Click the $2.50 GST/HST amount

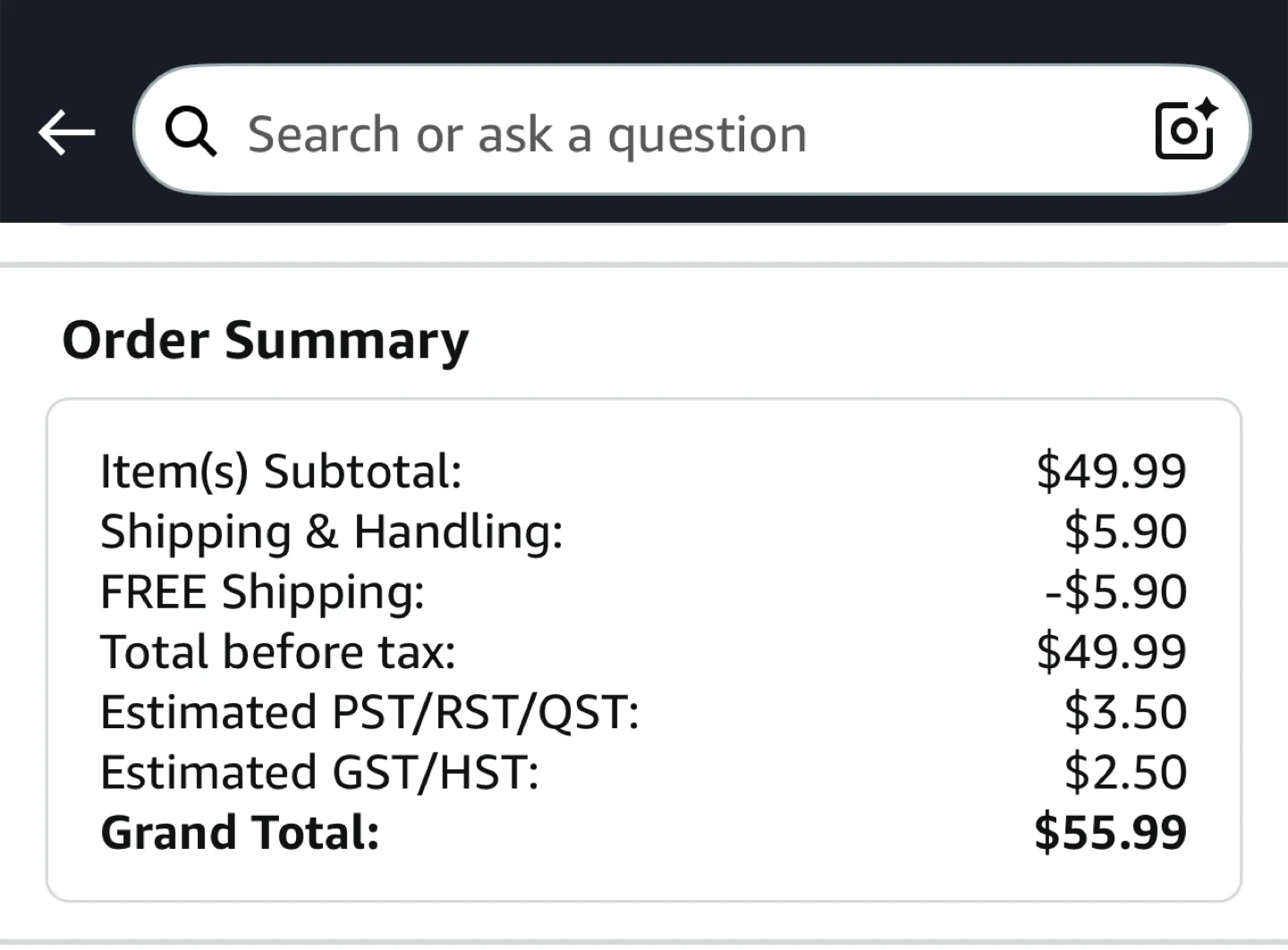(1125, 772)
